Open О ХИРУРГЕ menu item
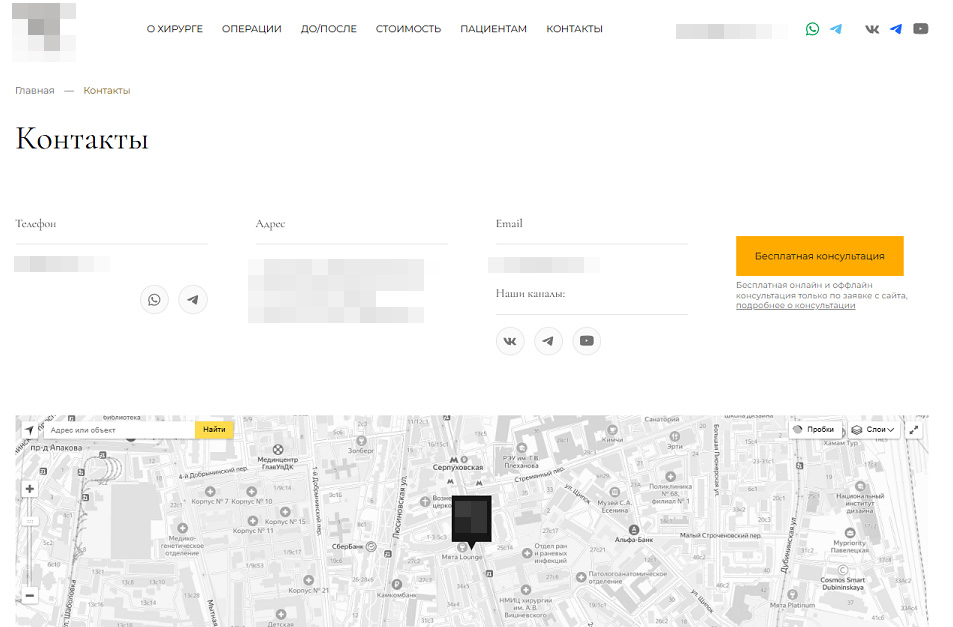Screen dimensions: 953x627 [174, 29]
